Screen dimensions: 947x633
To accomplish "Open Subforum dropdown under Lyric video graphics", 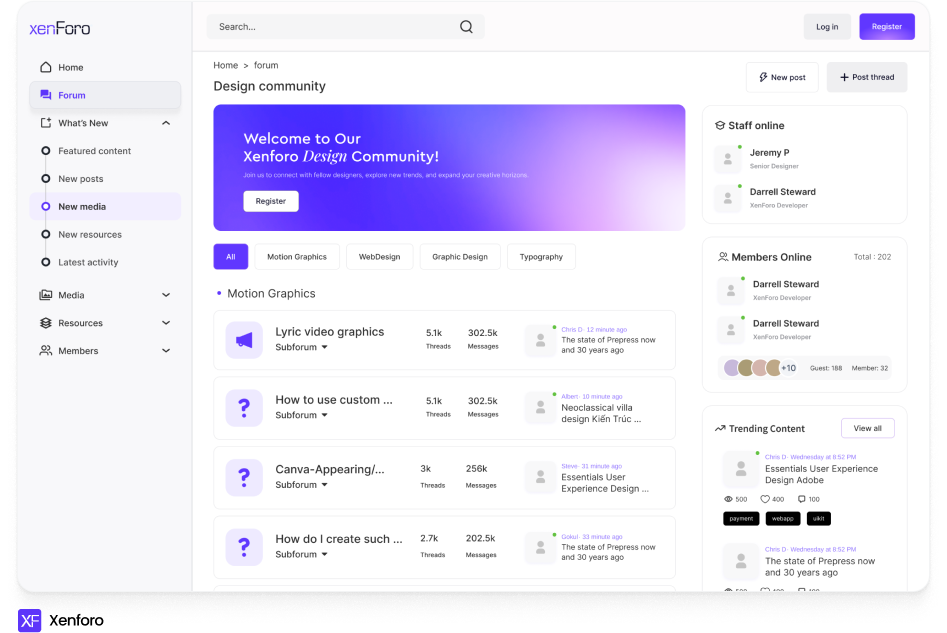I will 301,347.
